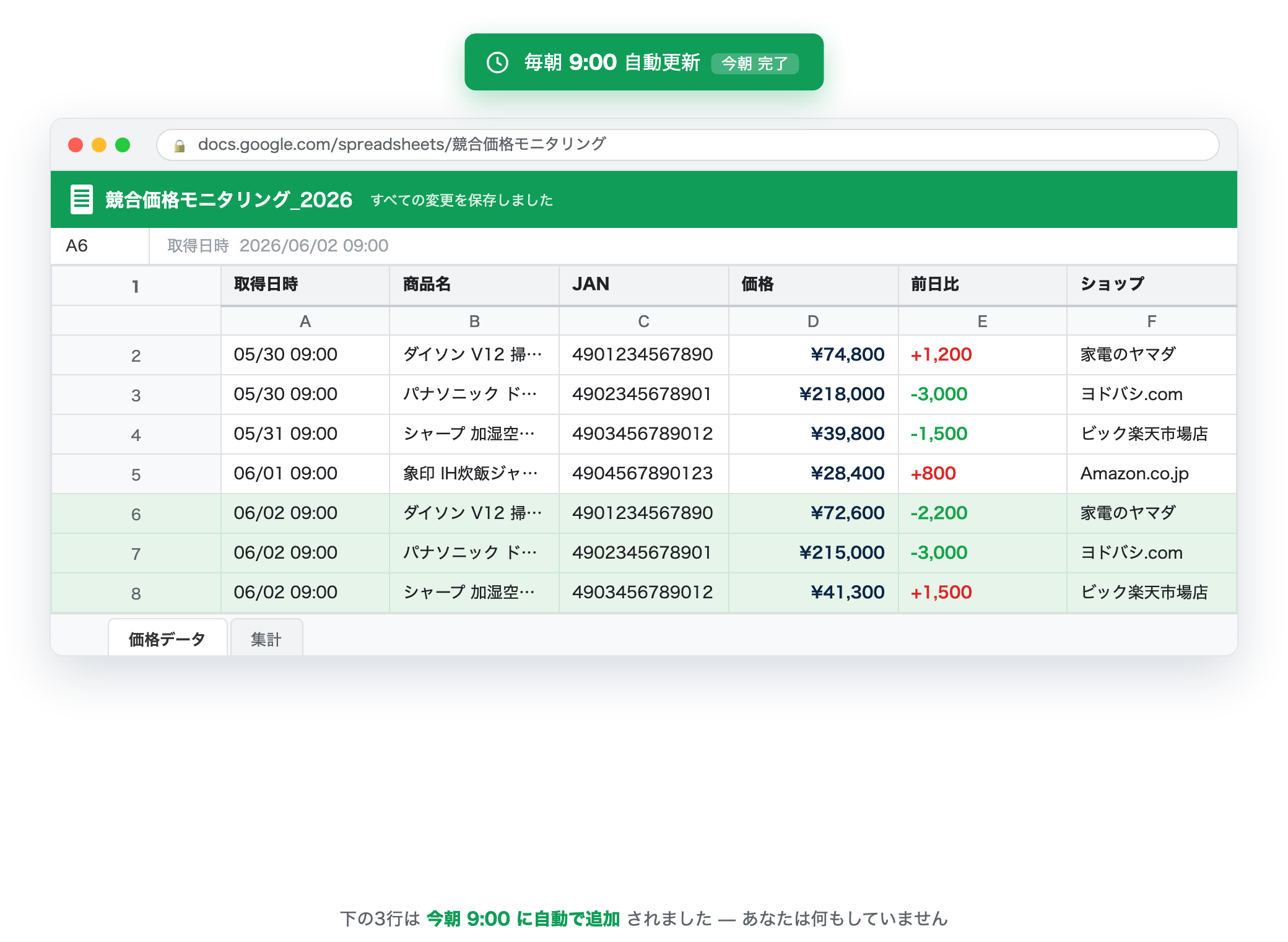
Task: Click the price cell ¥72,600
Action: click(813, 513)
